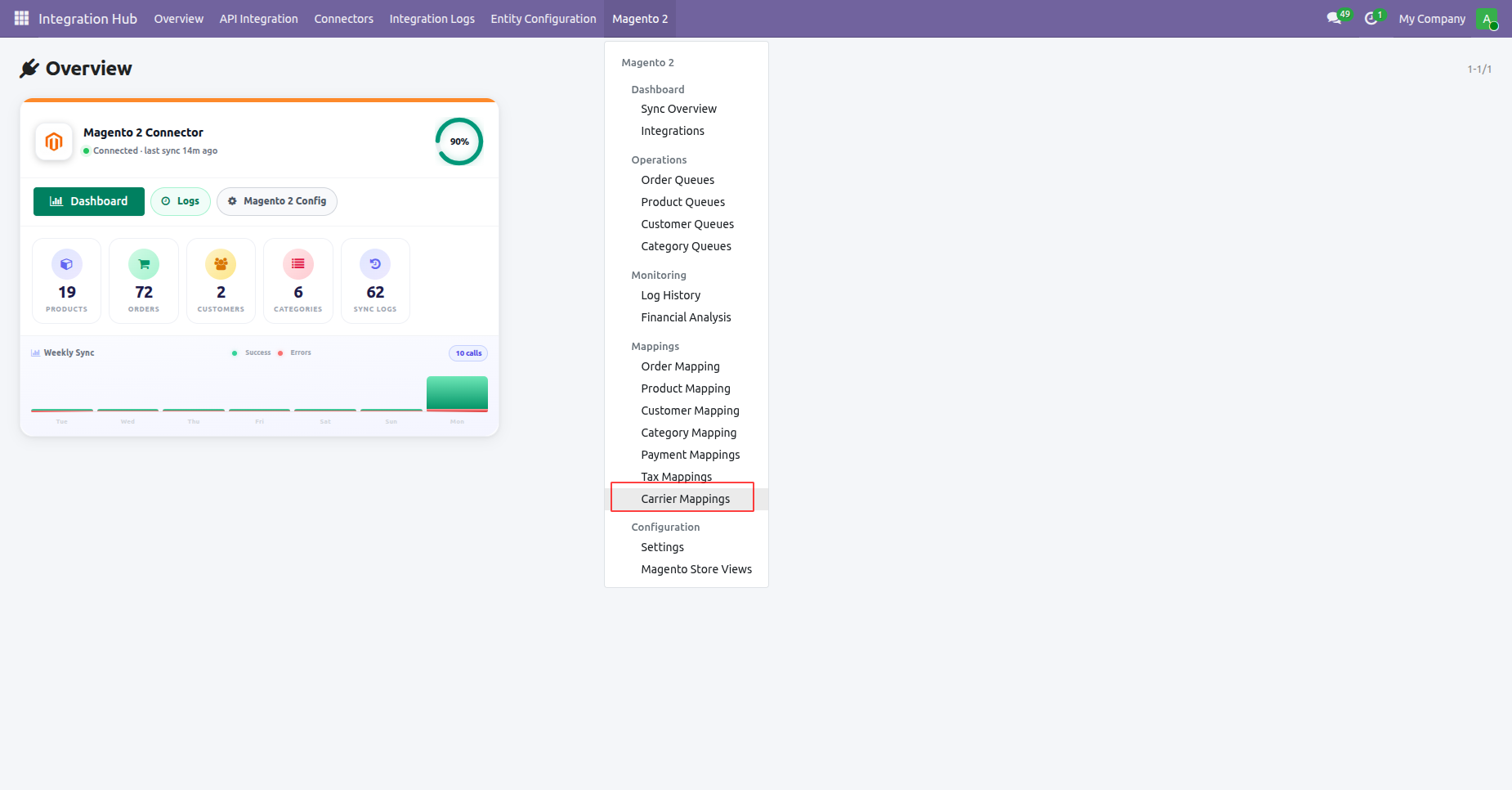Viewport: 1512px width, 790px height.
Task: Open Customer Queues
Action: (x=687, y=224)
